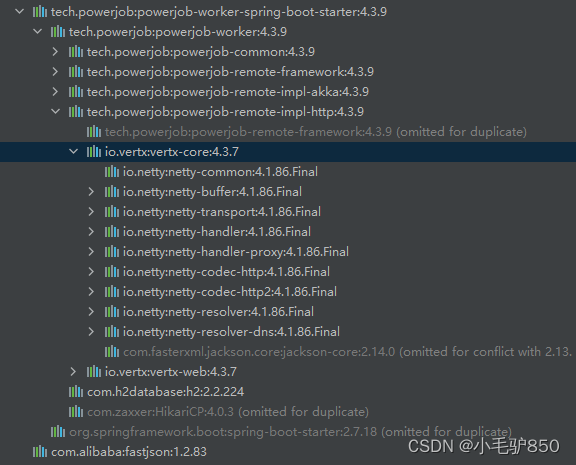Click library icon of powerjob-worker-spring-boot-starter

point(40,12)
